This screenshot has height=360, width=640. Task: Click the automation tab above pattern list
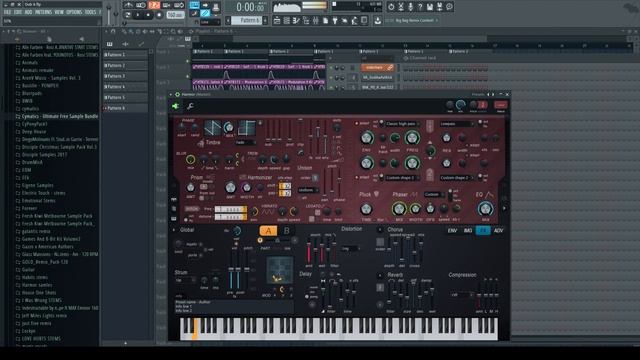click(x=141, y=44)
